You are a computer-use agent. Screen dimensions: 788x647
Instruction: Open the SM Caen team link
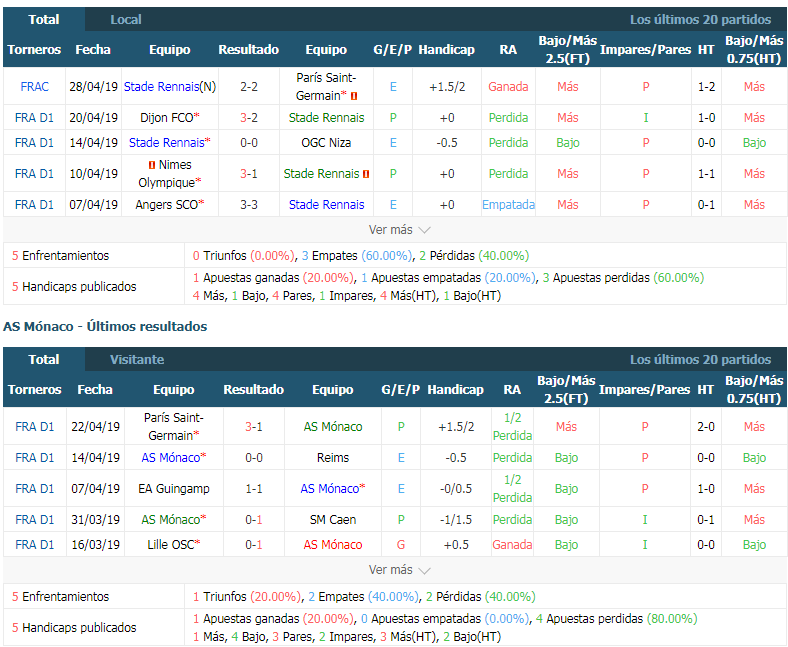click(x=333, y=520)
